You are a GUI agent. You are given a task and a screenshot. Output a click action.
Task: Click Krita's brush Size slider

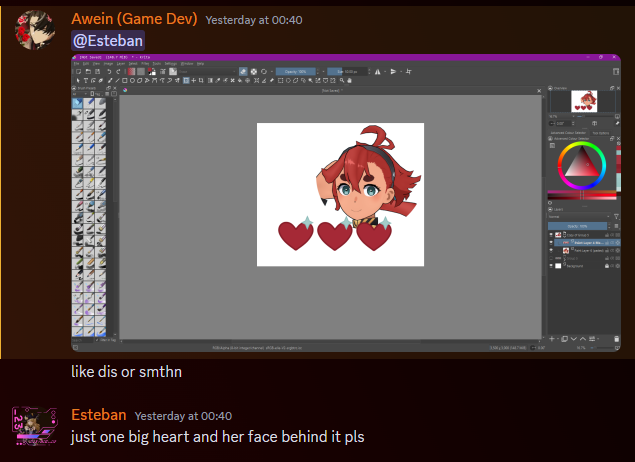click(347, 72)
